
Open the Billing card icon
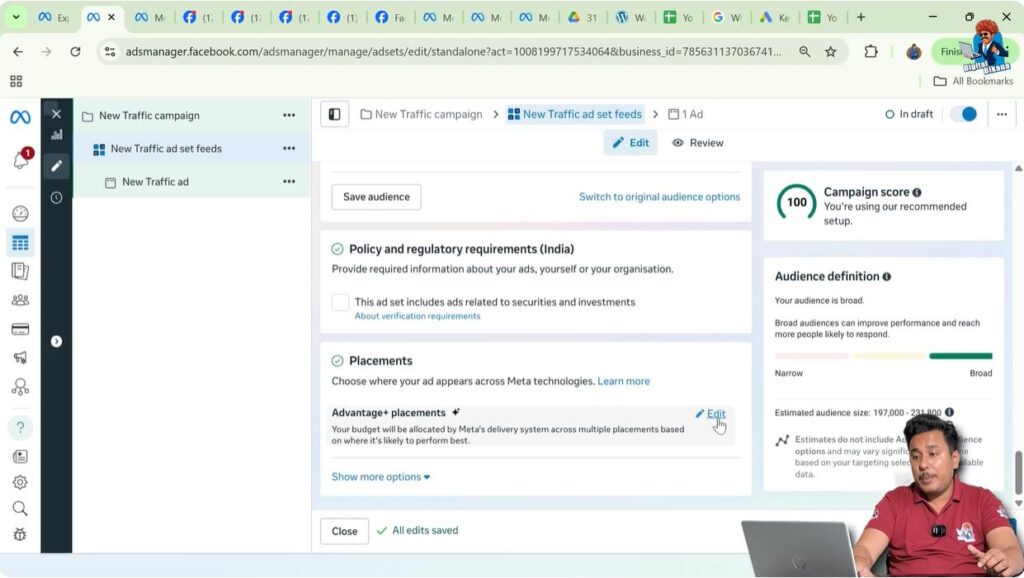[x=20, y=329]
